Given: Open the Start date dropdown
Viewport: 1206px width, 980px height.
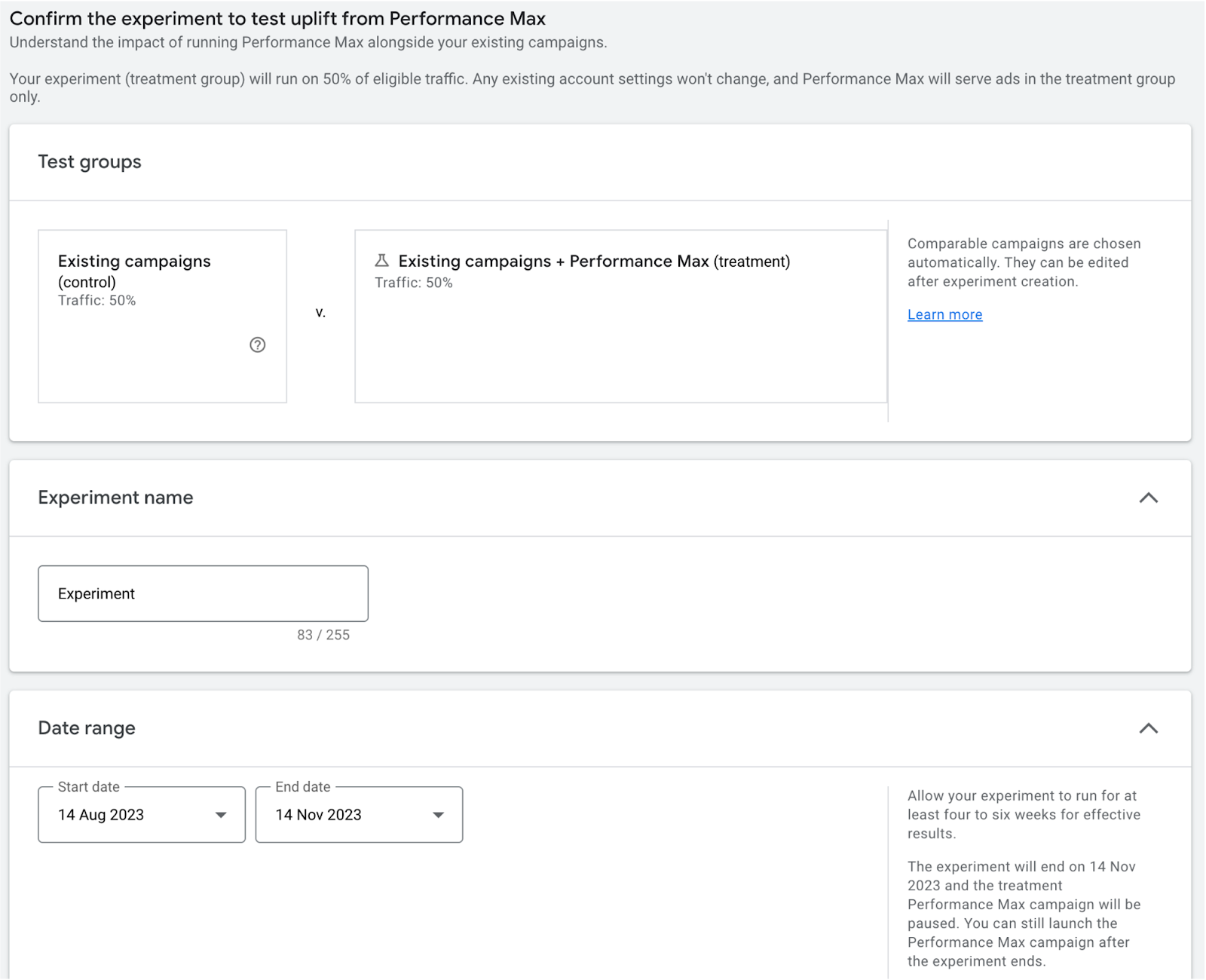Looking at the screenshot, I should (x=142, y=815).
